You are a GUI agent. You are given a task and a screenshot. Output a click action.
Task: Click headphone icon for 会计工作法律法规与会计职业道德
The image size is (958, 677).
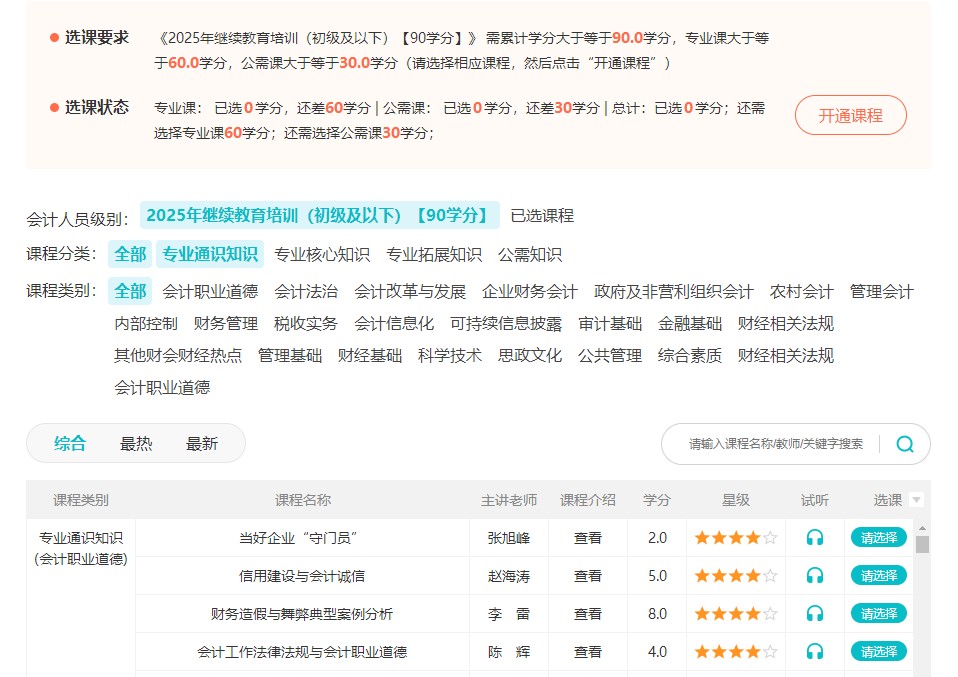[815, 651]
